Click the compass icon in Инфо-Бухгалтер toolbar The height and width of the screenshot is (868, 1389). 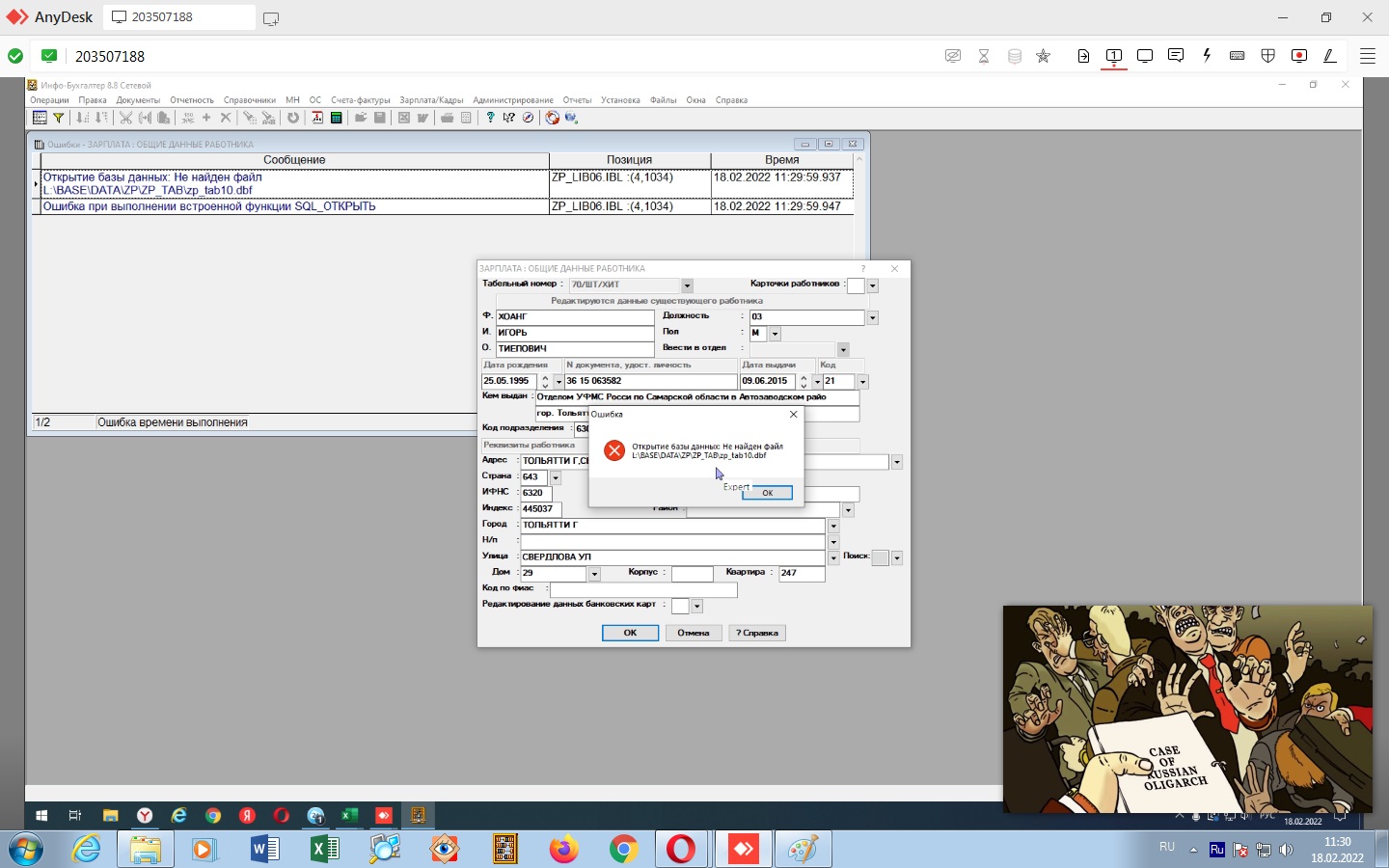coord(528,118)
